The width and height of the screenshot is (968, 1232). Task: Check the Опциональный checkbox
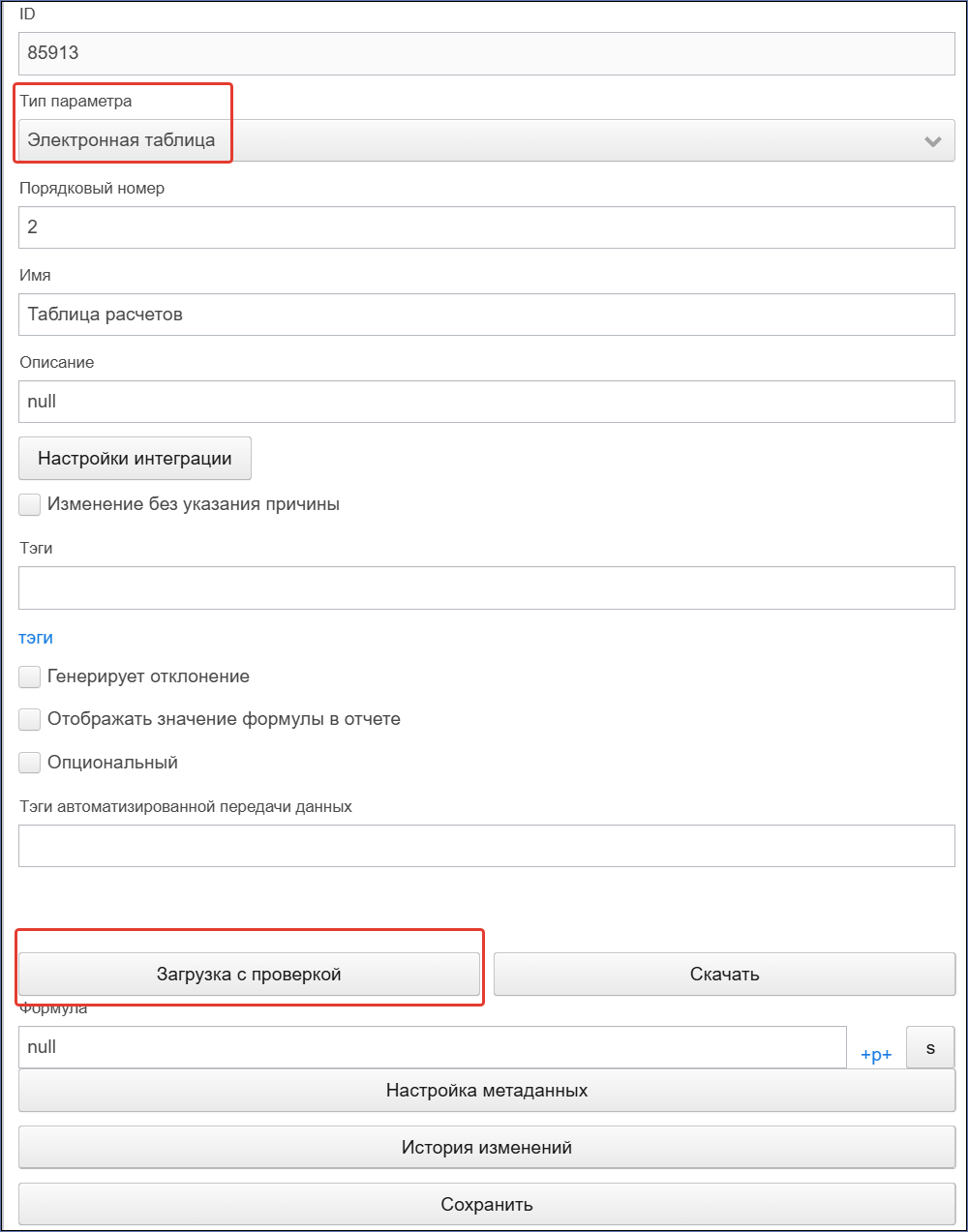click(30, 763)
